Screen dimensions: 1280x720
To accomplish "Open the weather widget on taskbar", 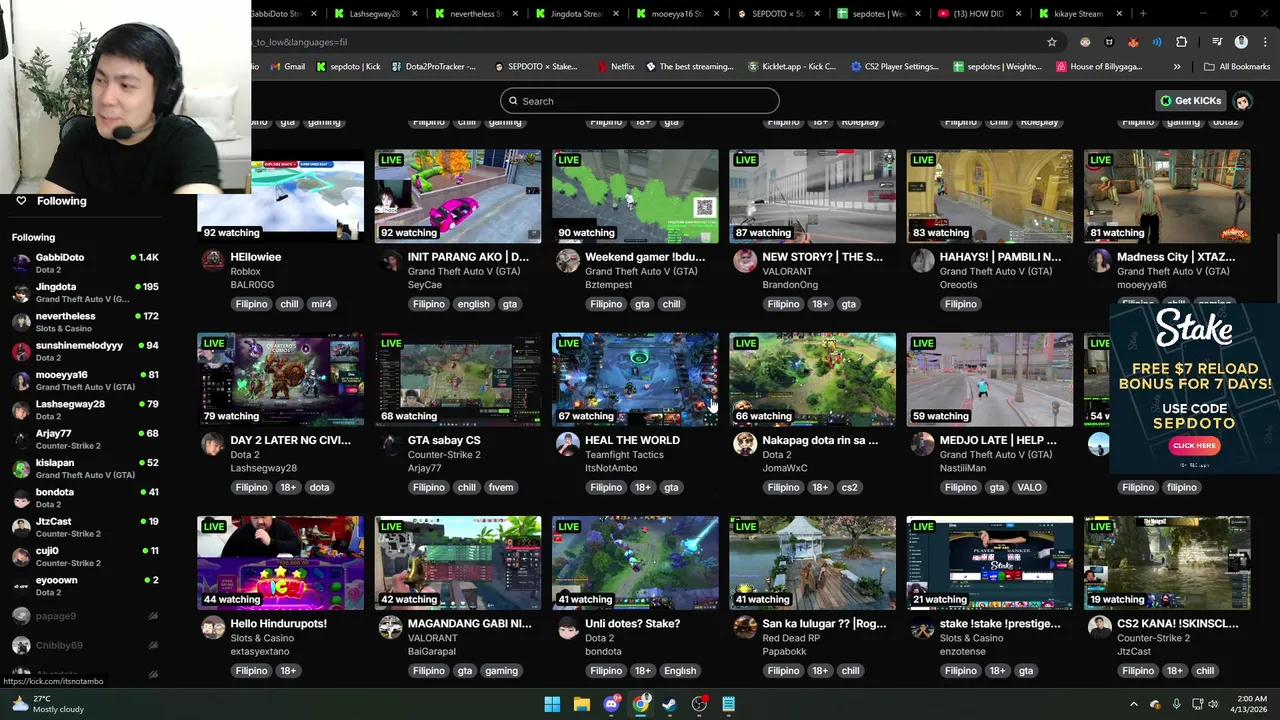I will (x=48, y=704).
